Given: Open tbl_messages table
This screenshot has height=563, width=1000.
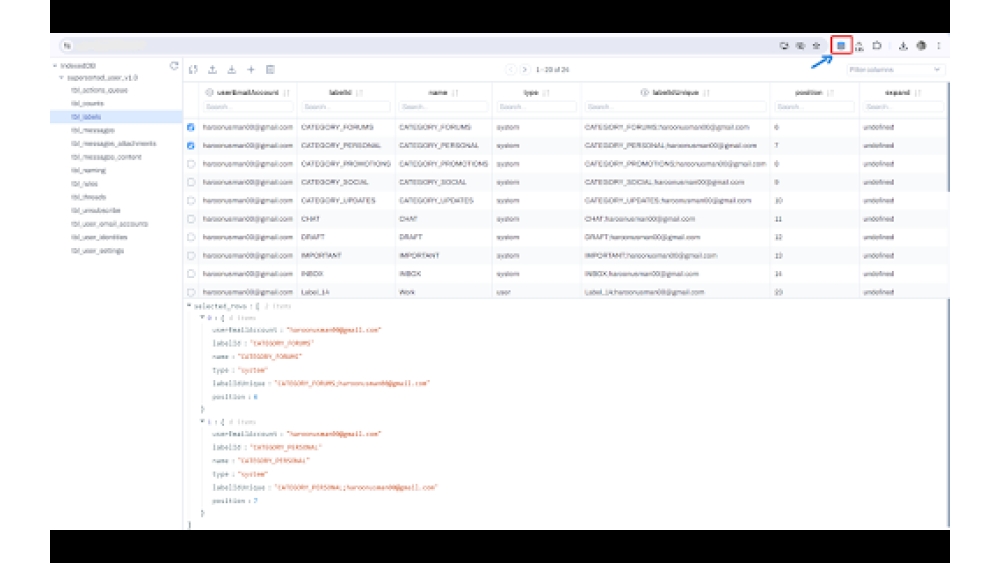Looking at the screenshot, I should point(93,130).
